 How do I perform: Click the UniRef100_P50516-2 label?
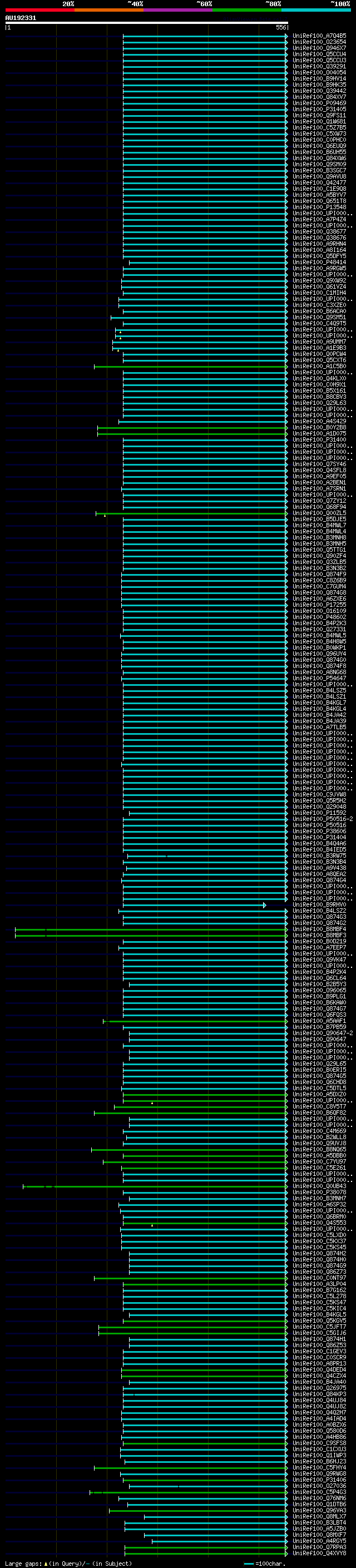coord(323,819)
